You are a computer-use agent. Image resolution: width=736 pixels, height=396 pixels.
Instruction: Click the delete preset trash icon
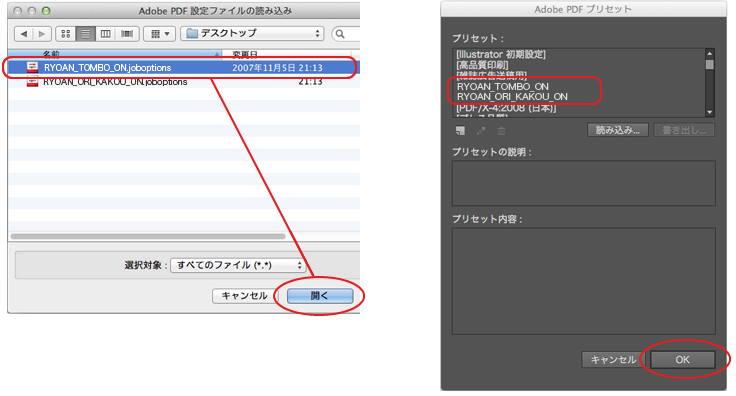501,131
